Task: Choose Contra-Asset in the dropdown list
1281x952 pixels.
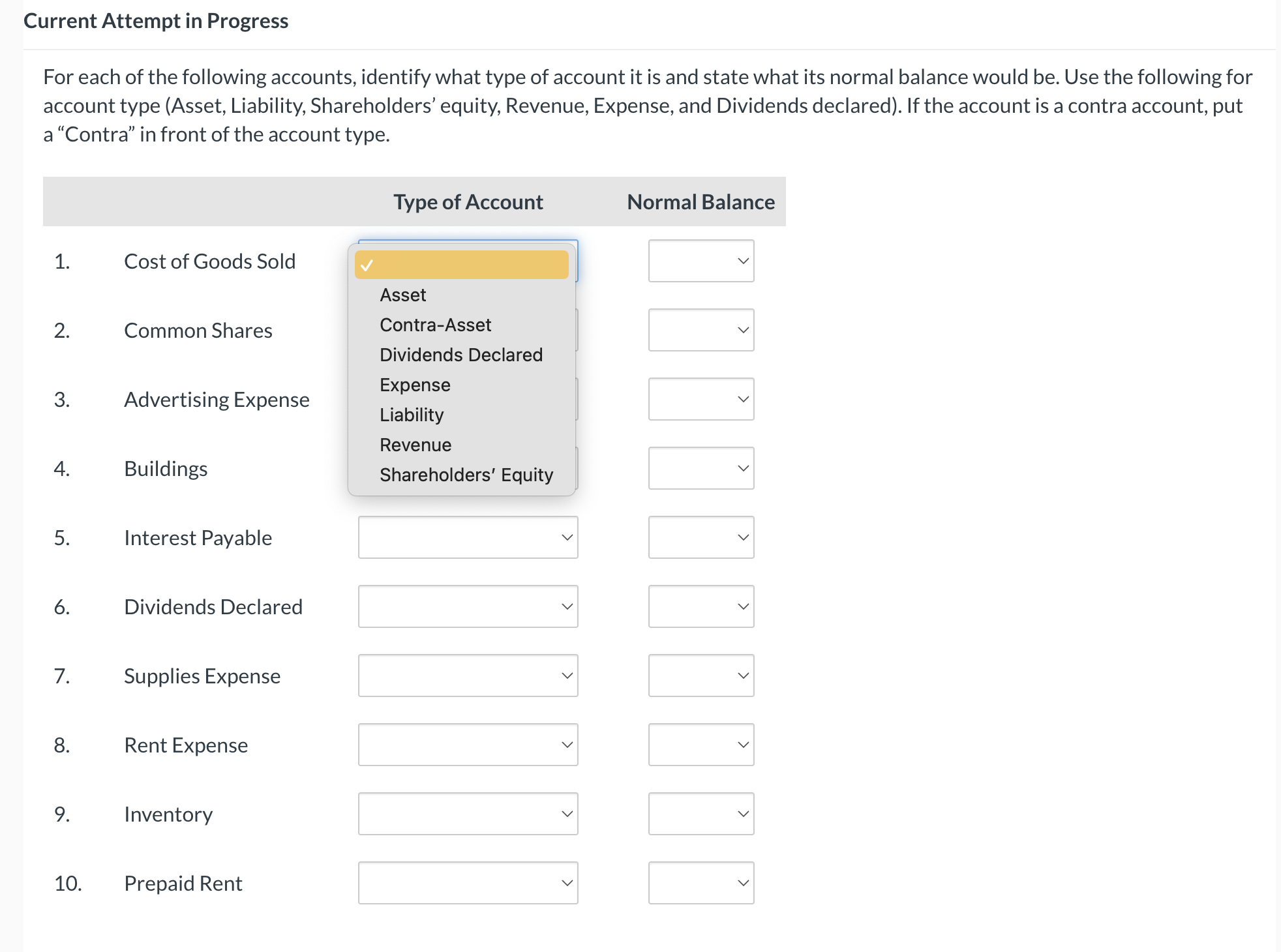Action: coord(462,325)
